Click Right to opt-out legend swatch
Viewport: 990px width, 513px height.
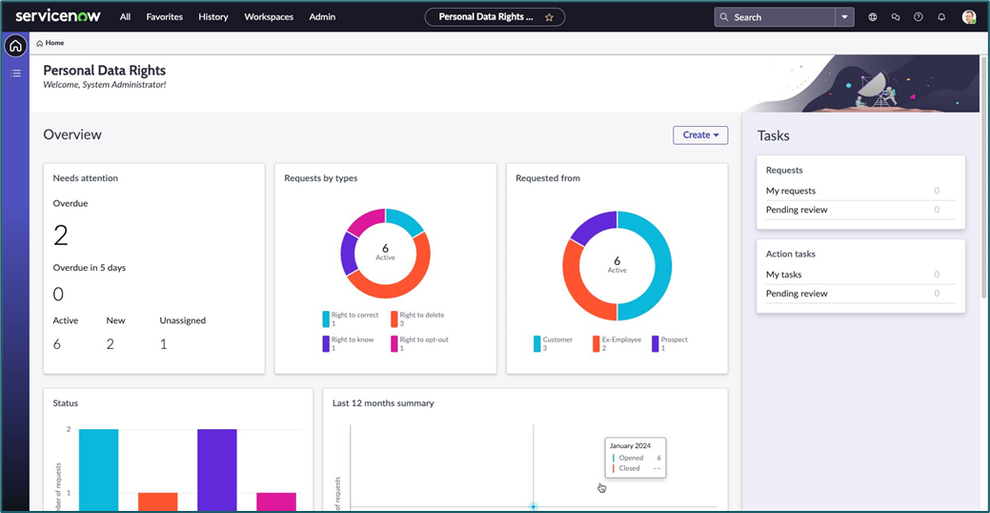(x=394, y=343)
